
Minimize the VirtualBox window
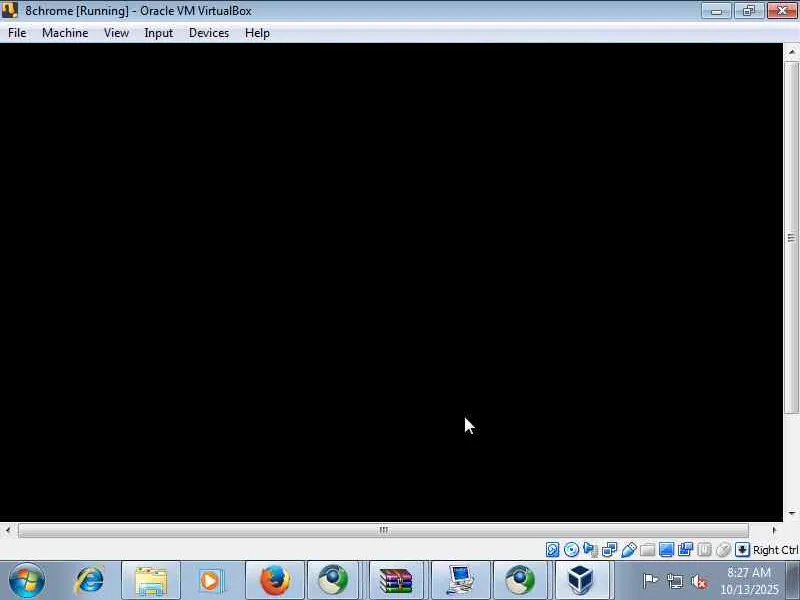(x=716, y=11)
